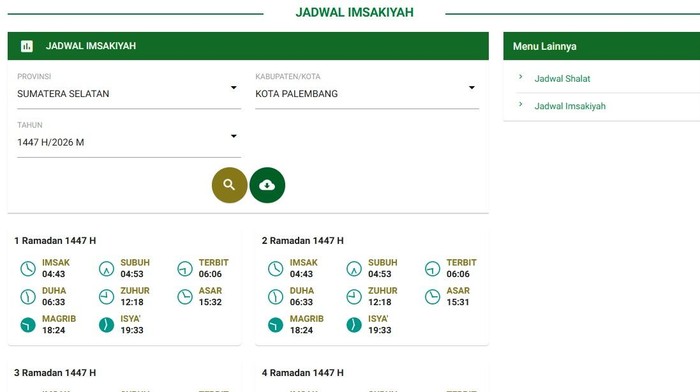This screenshot has width=700, height=392.
Task: Click Imsak time 04:43 in 1 Ramadan card
Action: click(54, 274)
